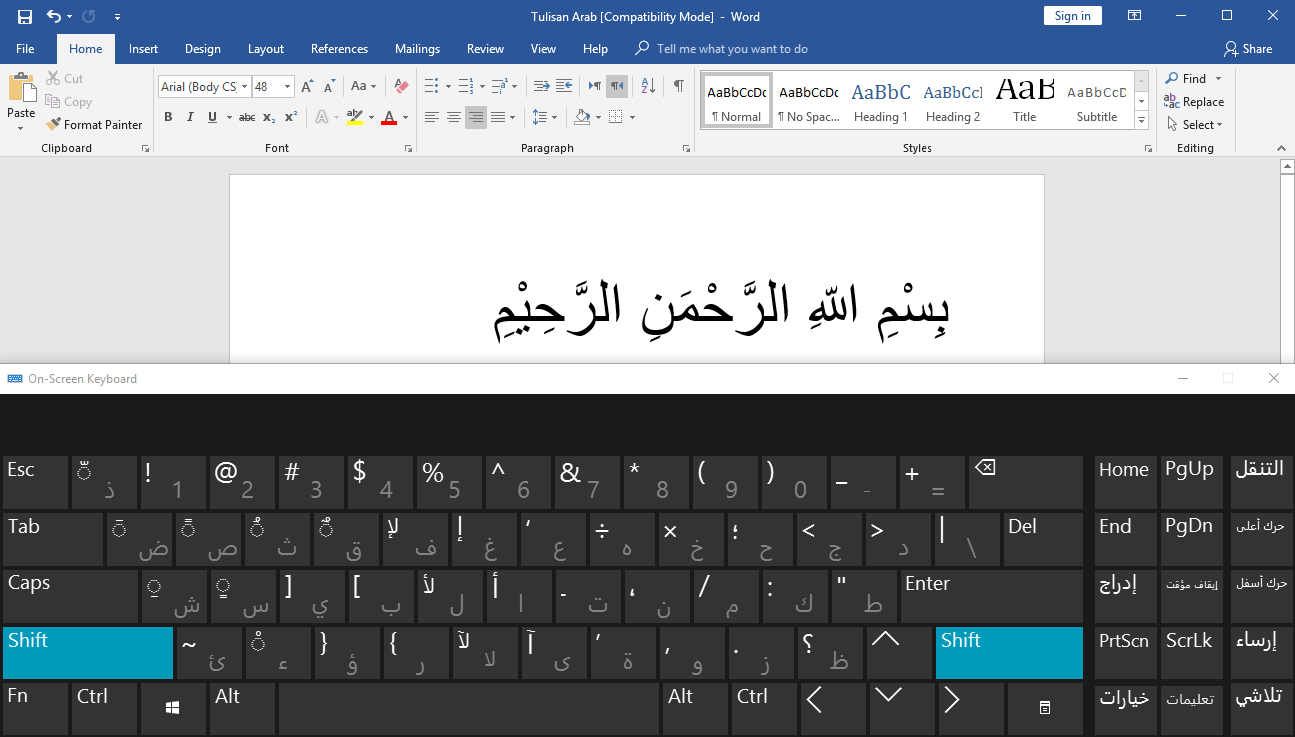Screen dimensions: 1295x737
Task: Increase paragraph indent
Action: point(564,86)
